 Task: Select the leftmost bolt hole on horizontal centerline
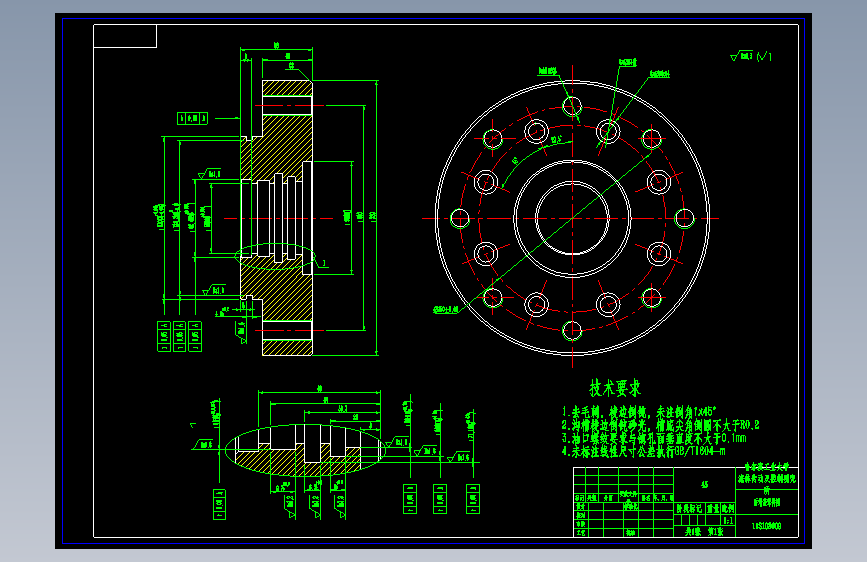tap(460, 218)
